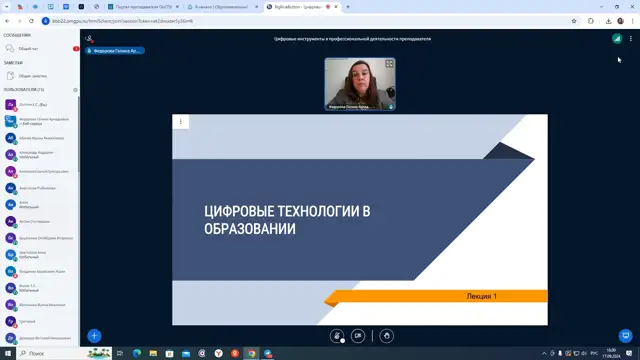
Task: Select the user avatar labeled Аб
Action: click(x=11, y=138)
